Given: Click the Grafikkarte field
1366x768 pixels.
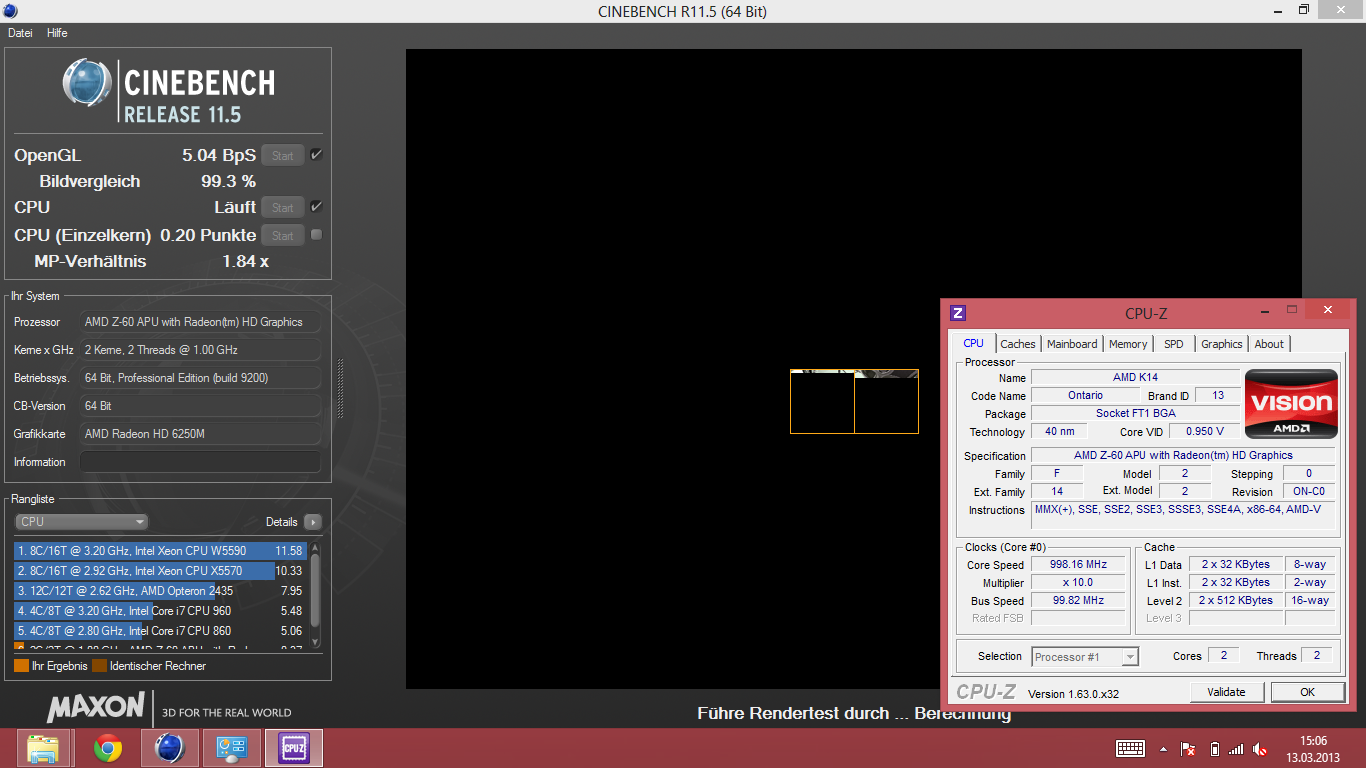Looking at the screenshot, I should [200, 434].
